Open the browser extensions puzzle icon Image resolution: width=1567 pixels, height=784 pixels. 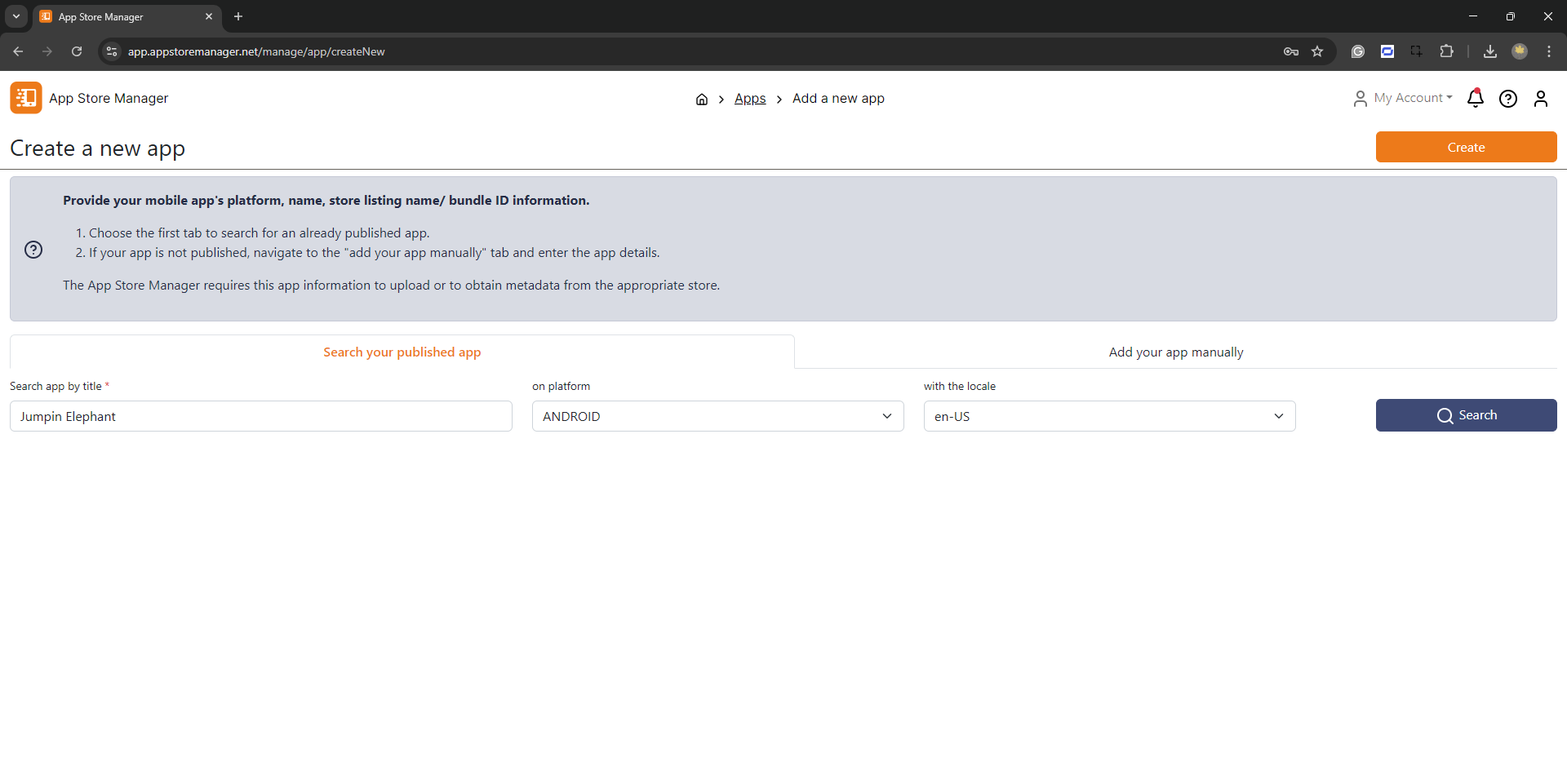1446,51
